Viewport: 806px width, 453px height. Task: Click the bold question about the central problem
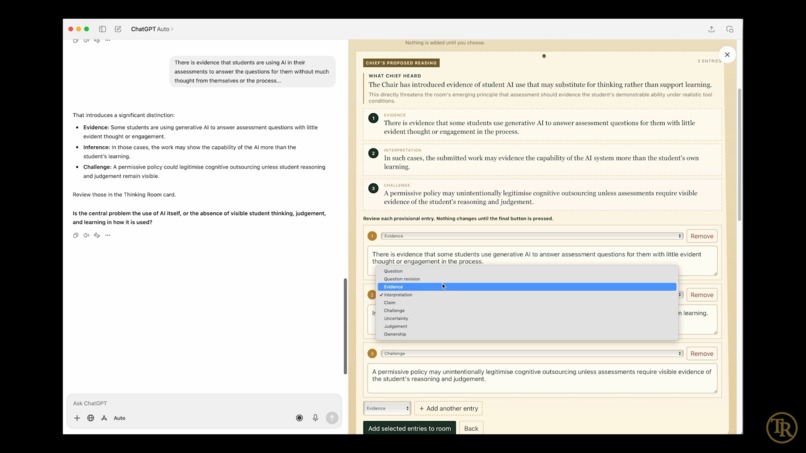pos(199,218)
